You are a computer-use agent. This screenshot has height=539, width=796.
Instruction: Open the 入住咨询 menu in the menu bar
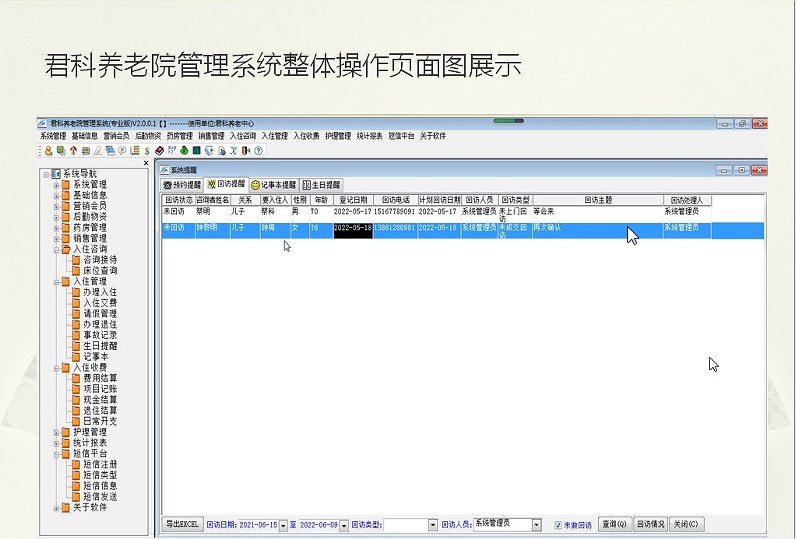[x=243, y=136]
